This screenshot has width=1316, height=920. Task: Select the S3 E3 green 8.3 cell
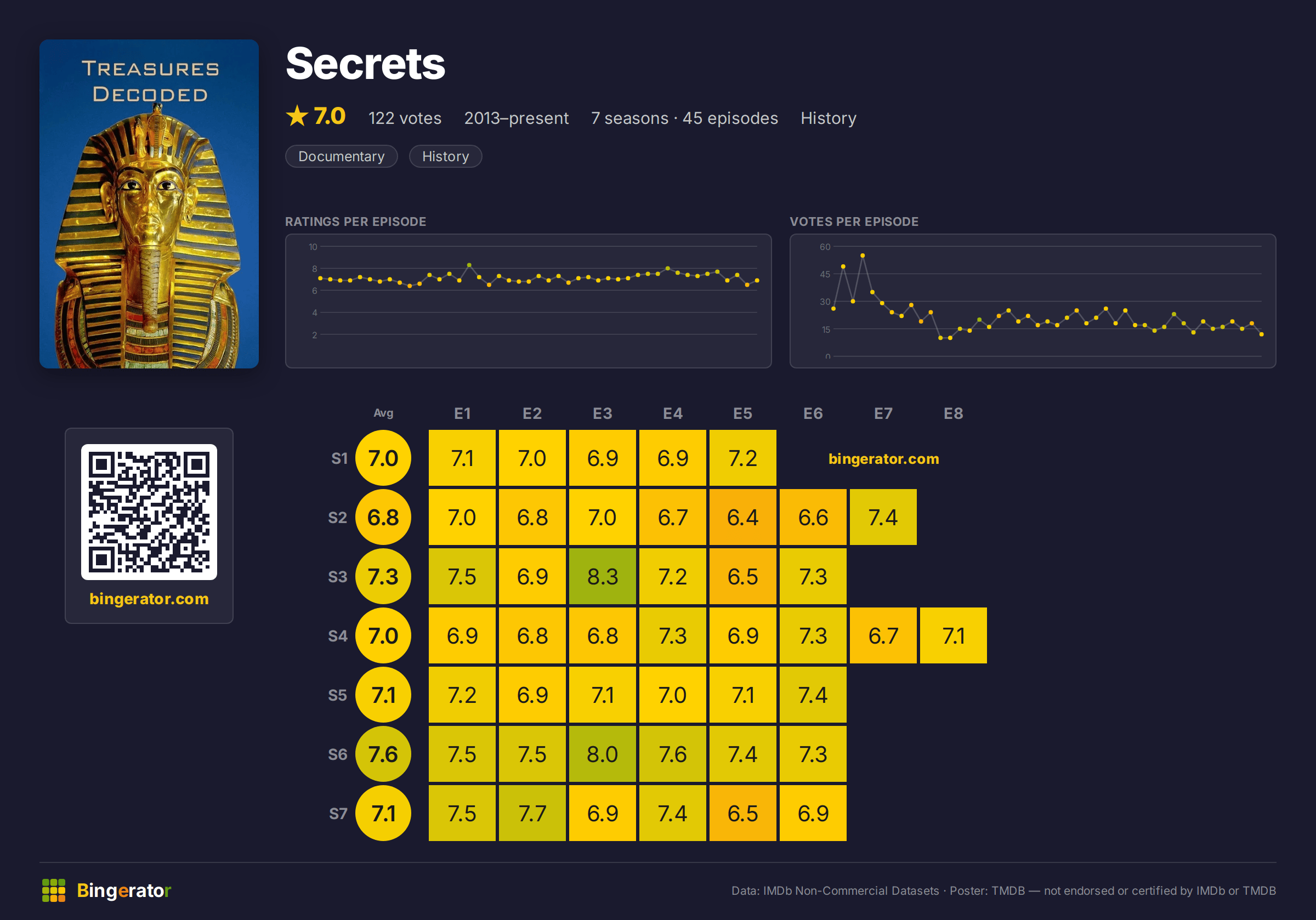pyautogui.click(x=603, y=576)
